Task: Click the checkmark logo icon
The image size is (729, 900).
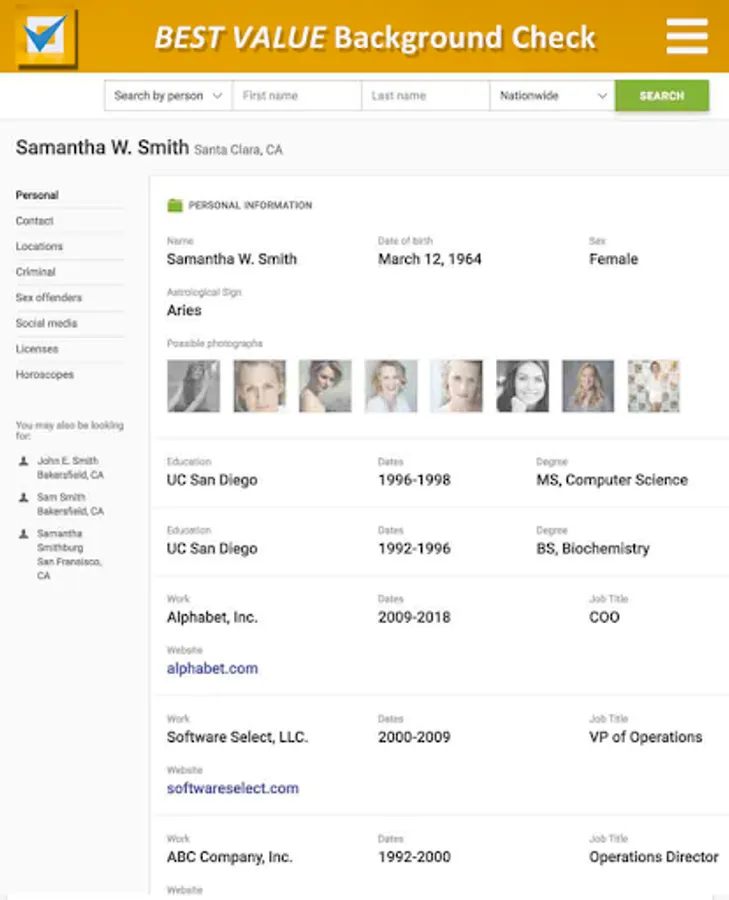Action: click(x=46, y=38)
